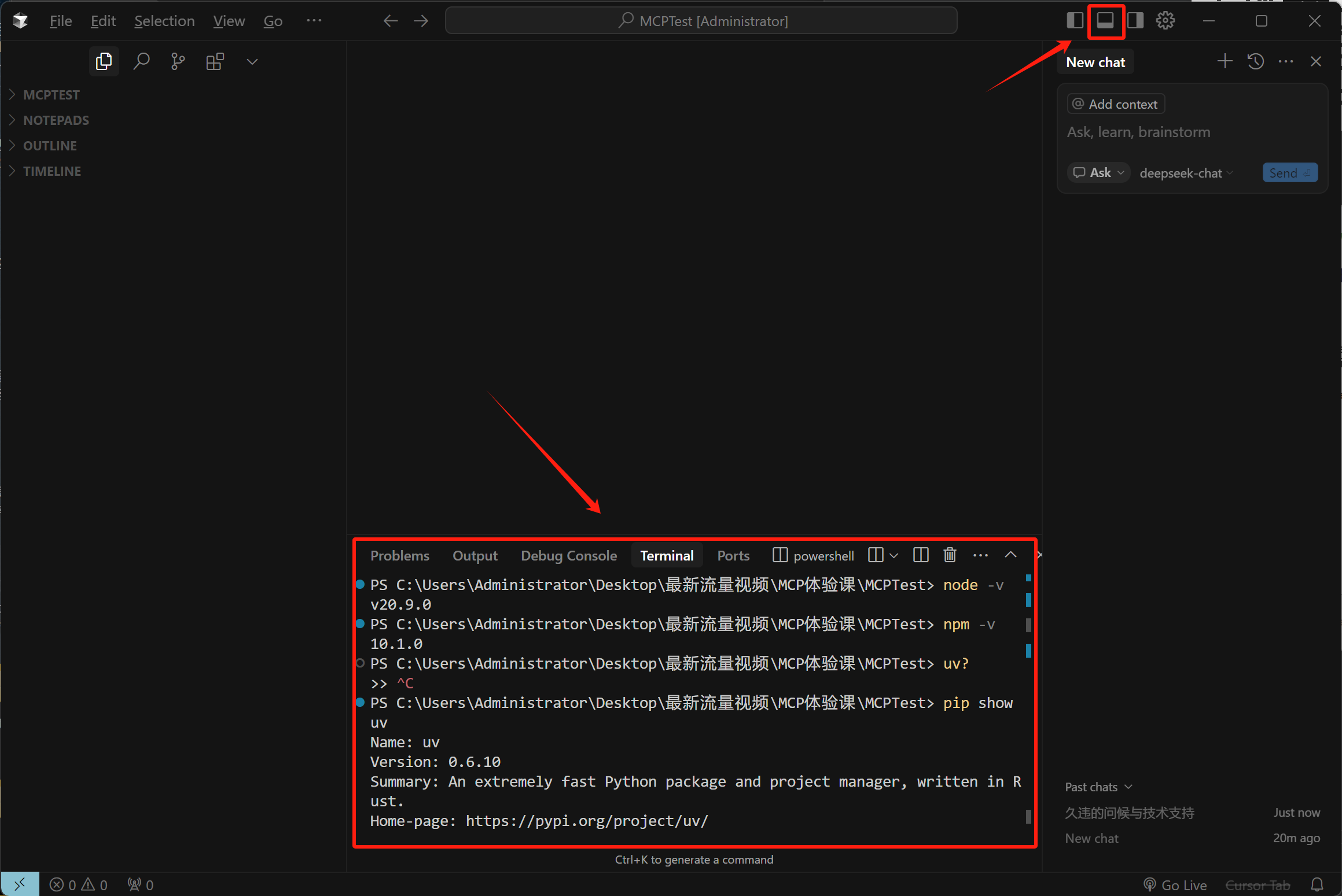Open the Ask mode dropdown
The height and width of the screenshot is (896, 1342).
pyautogui.click(x=1098, y=172)
